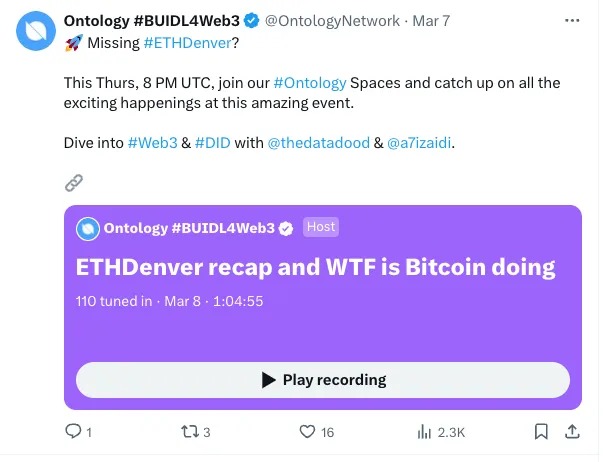
Task: Click the reply speech bubble icon
Action: [73, 432]
